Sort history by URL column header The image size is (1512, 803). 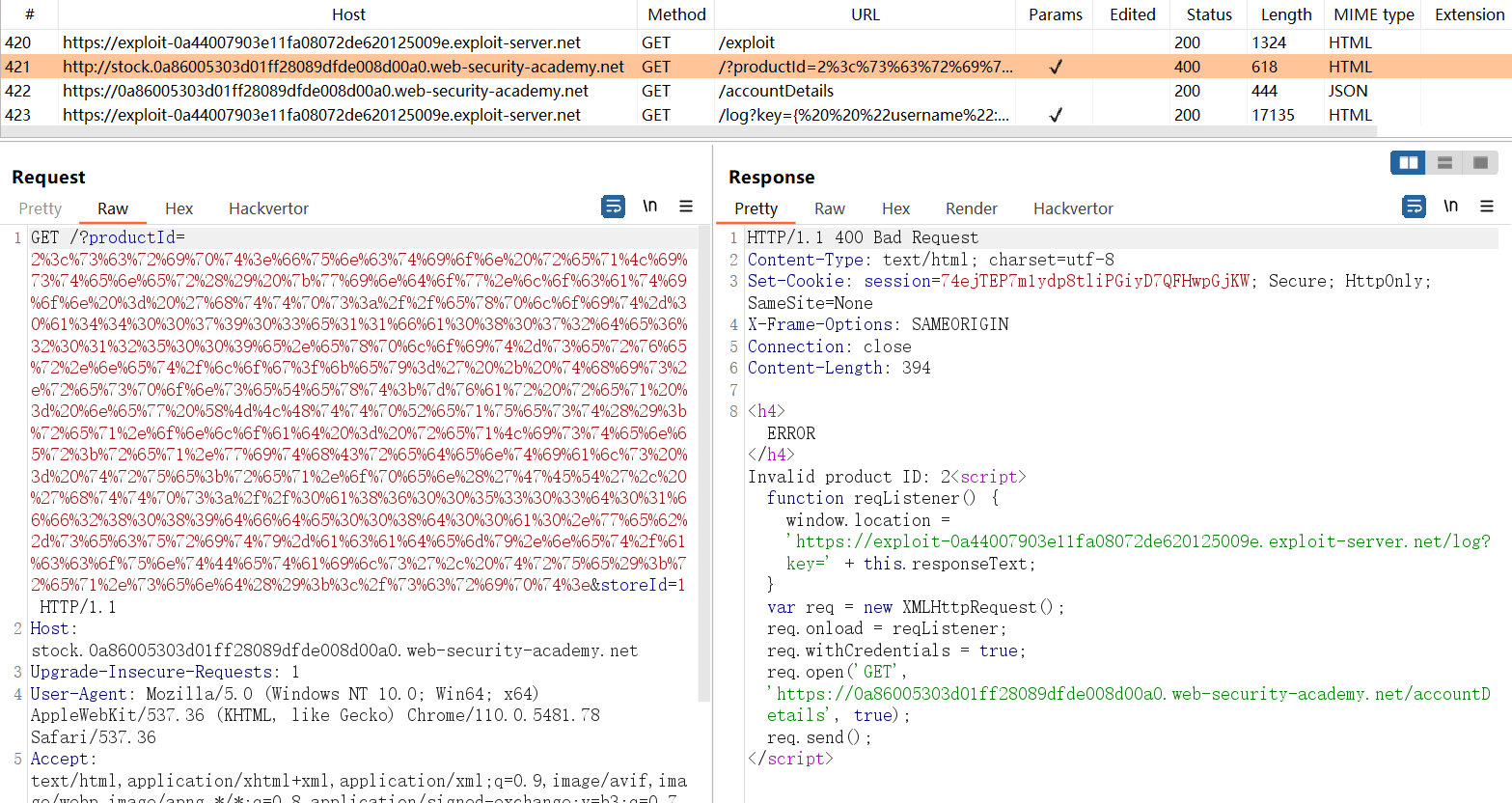[866, 14]
